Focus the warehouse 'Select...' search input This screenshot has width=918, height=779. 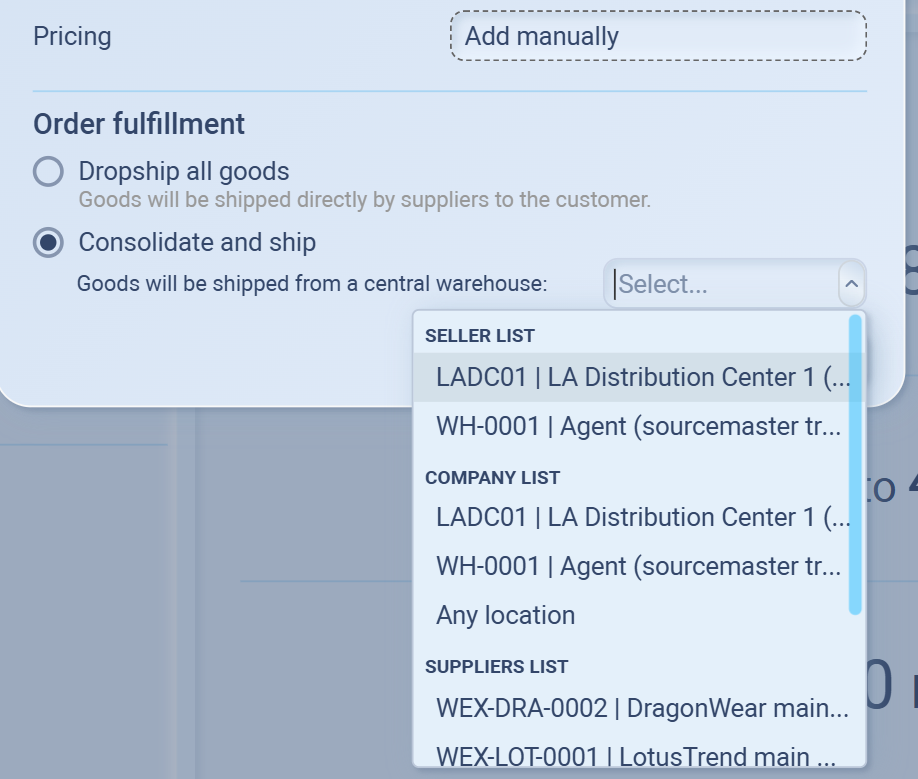pos(720,284)
